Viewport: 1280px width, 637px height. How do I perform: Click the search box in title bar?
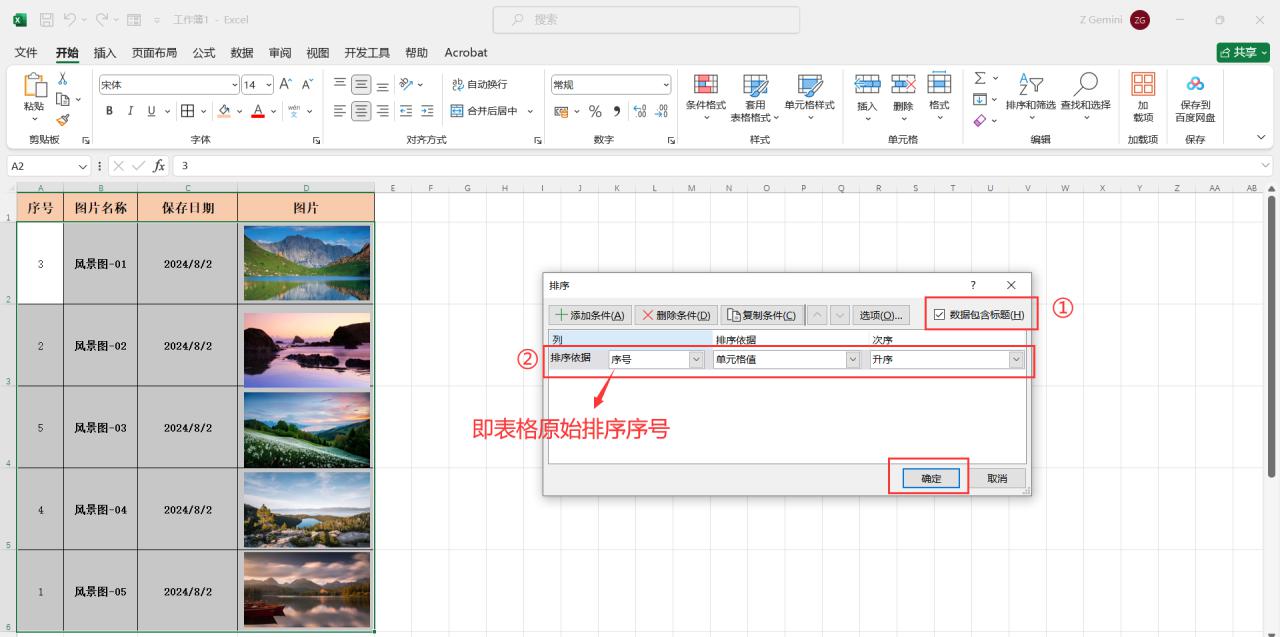tap(646, 20)
